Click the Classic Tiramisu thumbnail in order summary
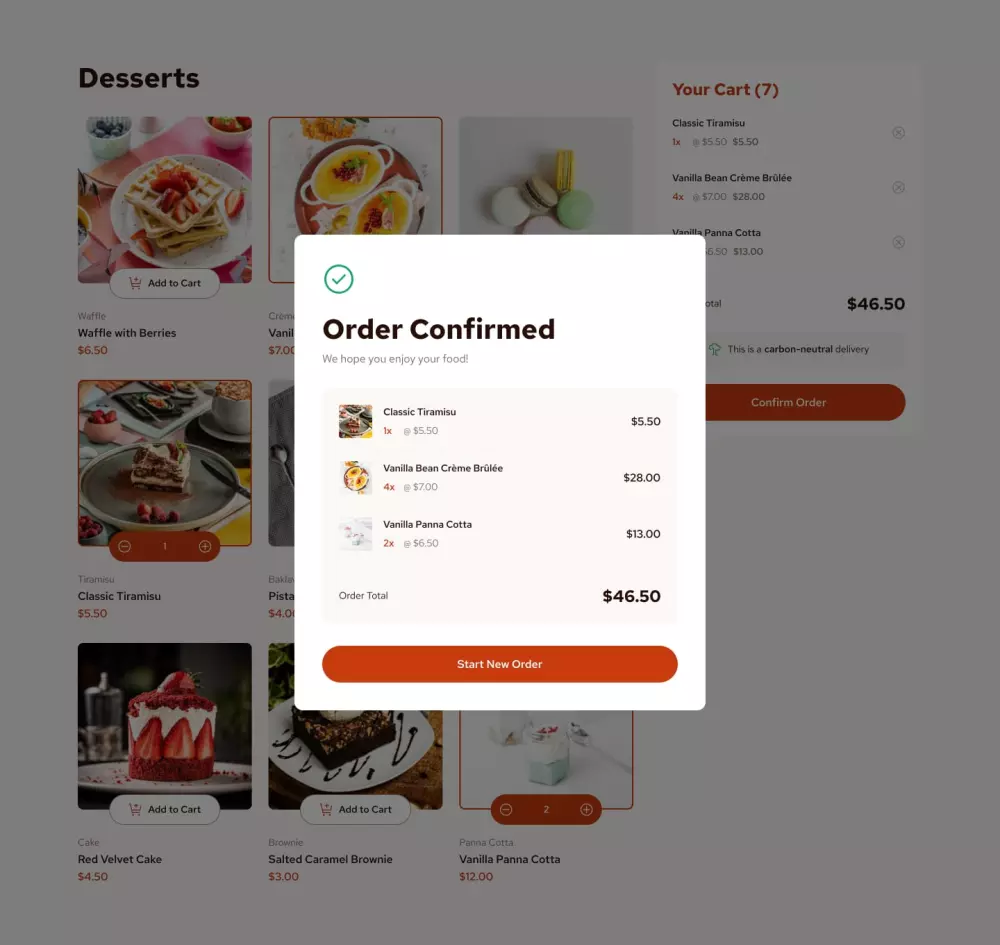 pos(355,421)
